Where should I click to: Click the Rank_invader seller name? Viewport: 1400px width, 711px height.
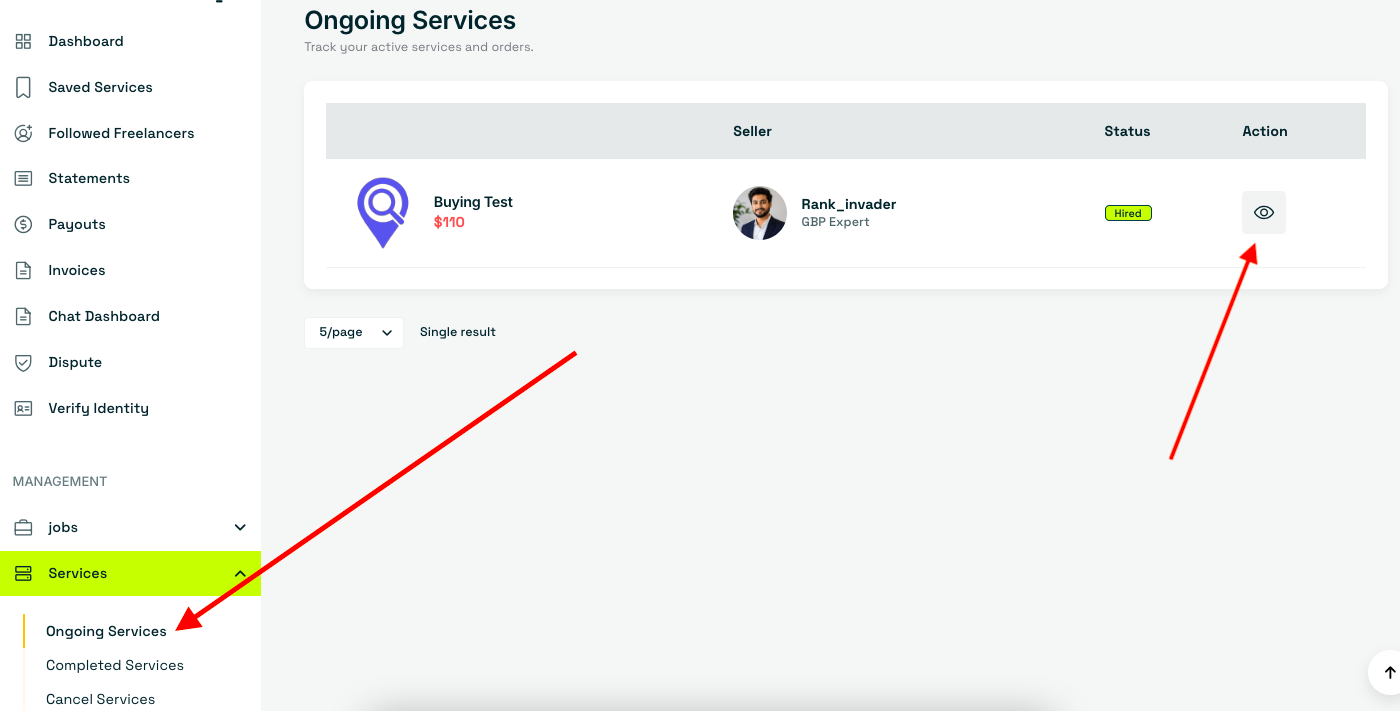coord(849,204)
